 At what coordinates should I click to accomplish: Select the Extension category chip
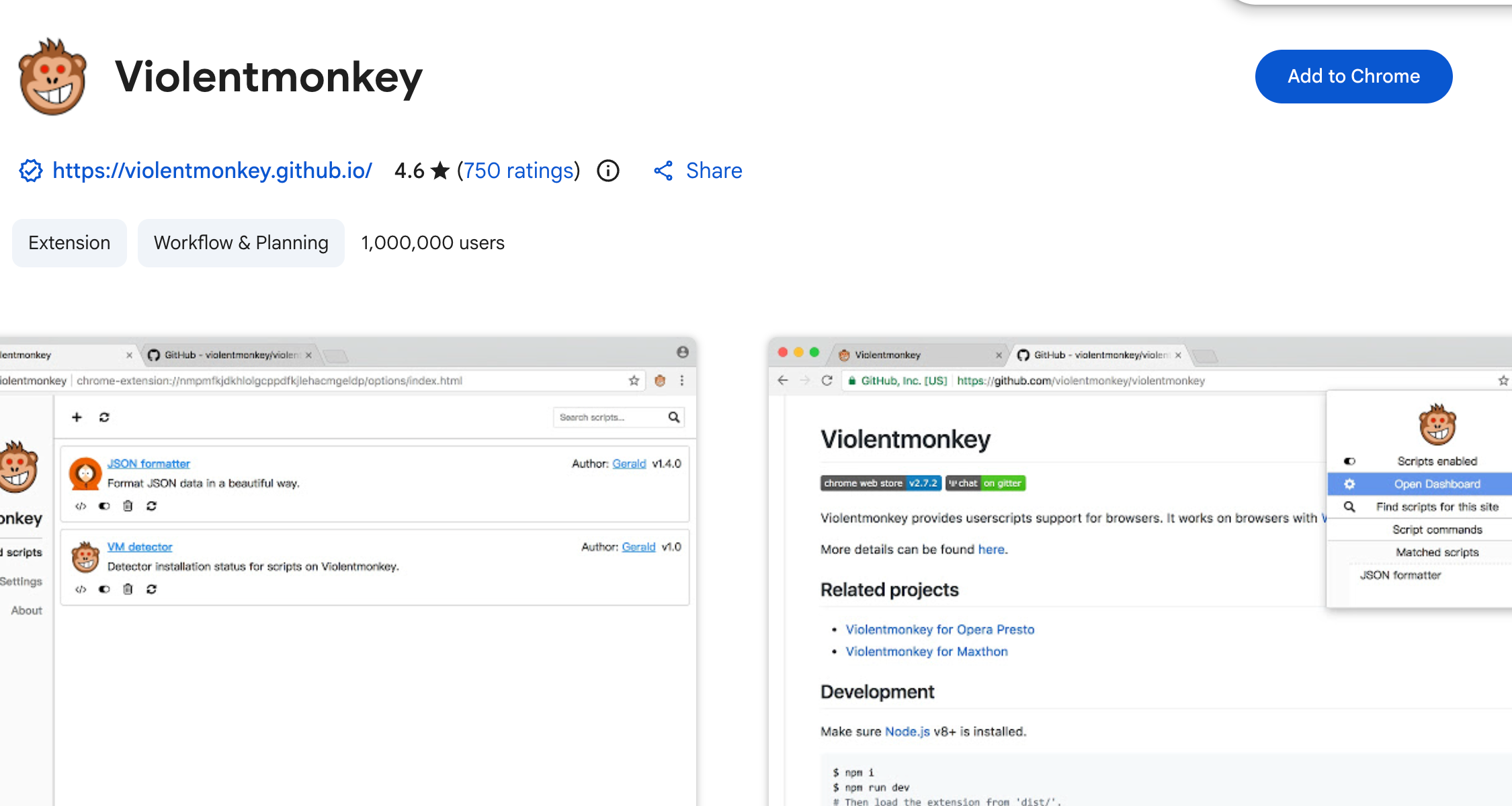pos(69,242)
